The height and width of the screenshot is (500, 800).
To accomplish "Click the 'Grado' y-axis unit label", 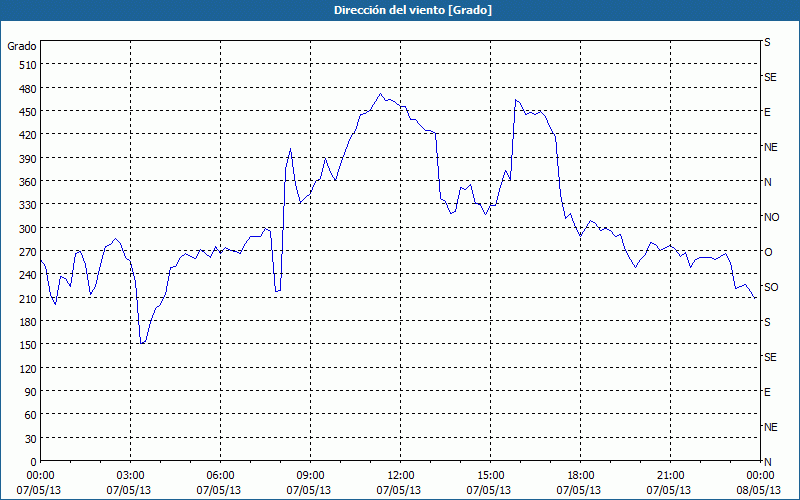I will (x=21, y=46).
